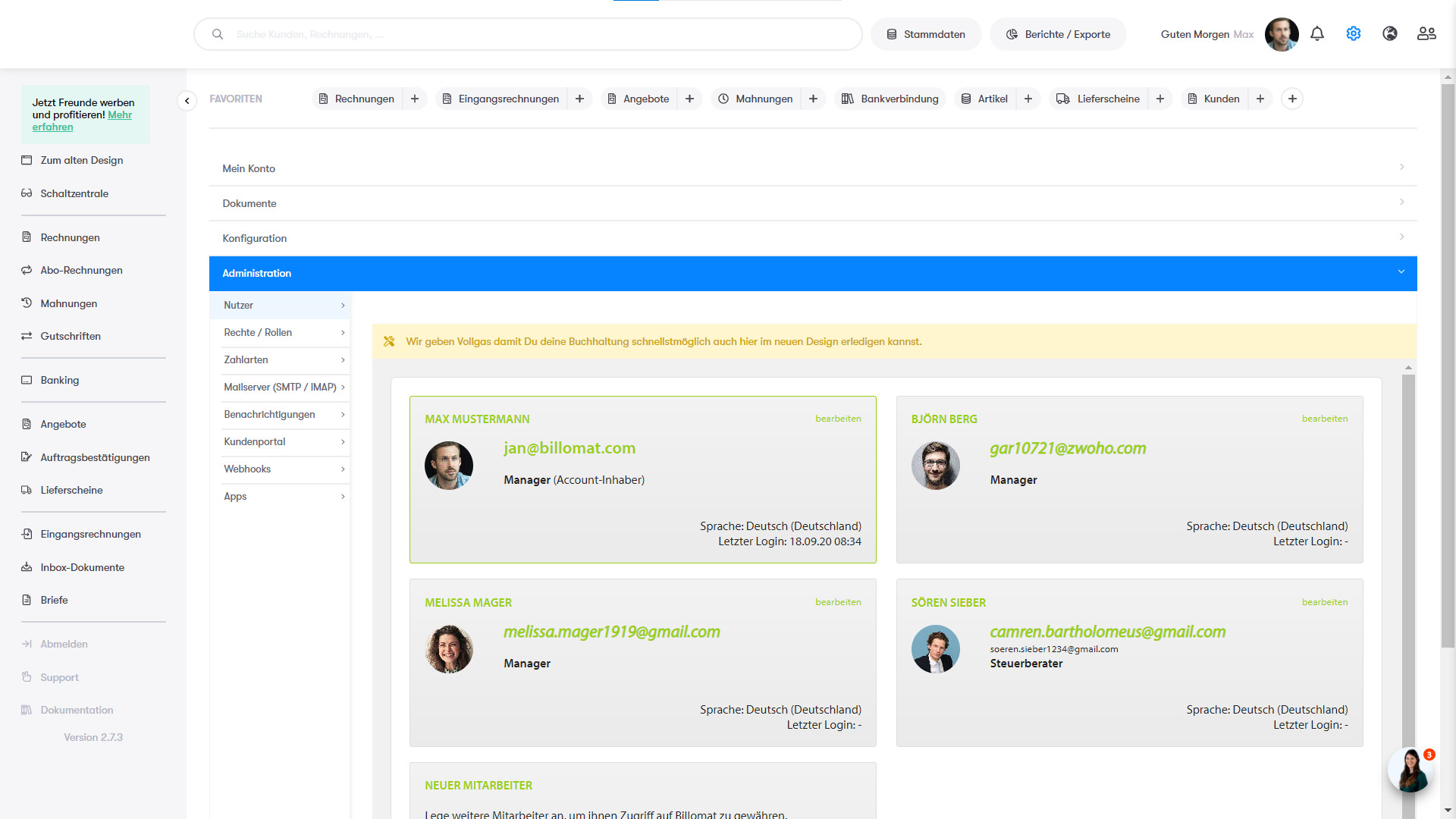Open Mailserver (SMTP / IMAP) settings
The width and height of the screenshot is (1456, 819).
click(x=281, y=388)
